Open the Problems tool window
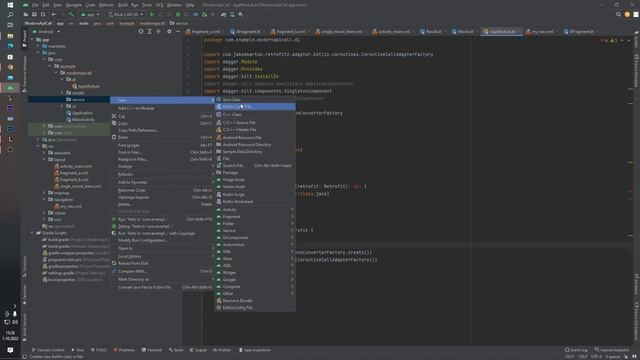The image size is (640, 360). click(124, 350)
